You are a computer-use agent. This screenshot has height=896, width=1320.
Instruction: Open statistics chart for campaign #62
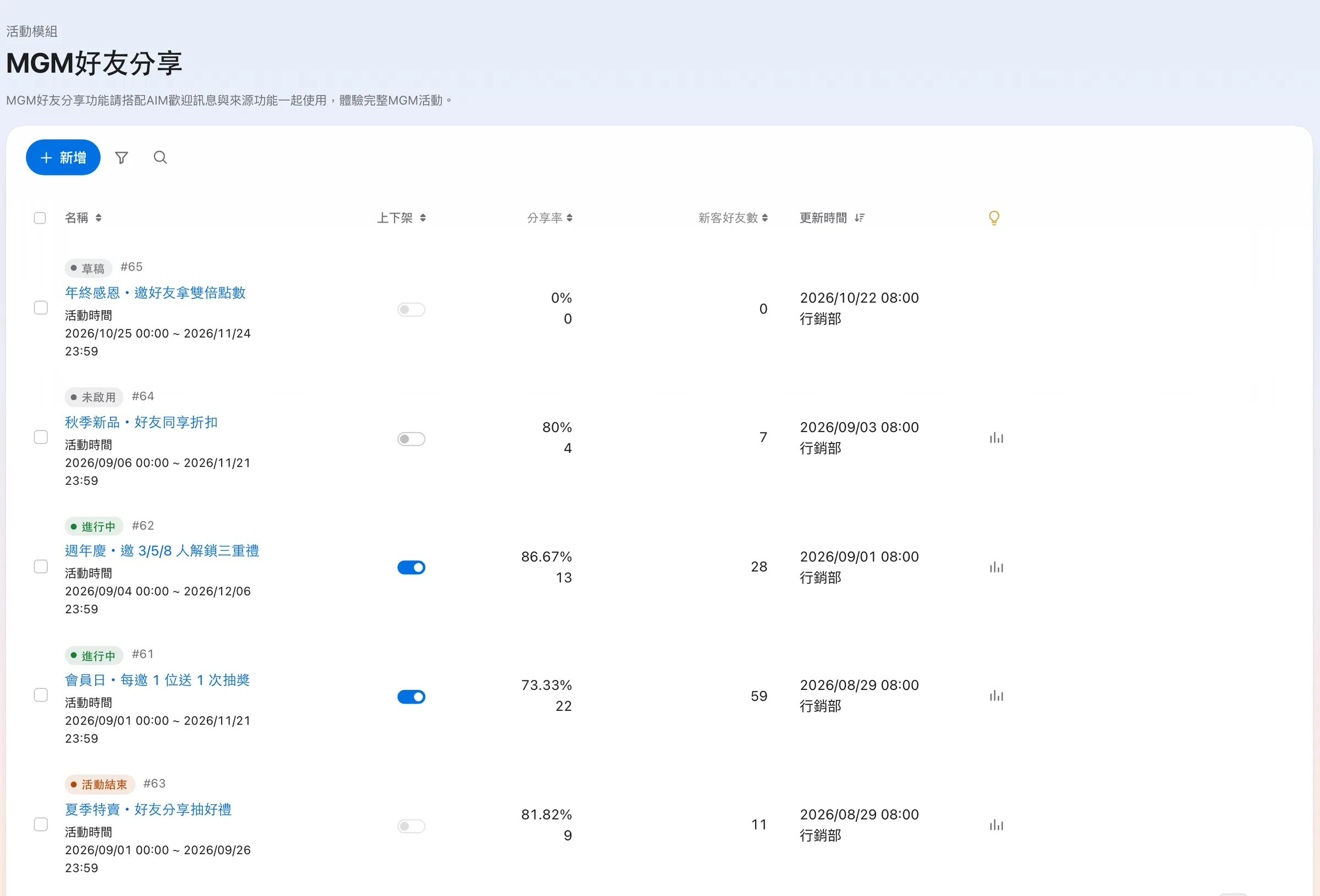click(996, 567)
